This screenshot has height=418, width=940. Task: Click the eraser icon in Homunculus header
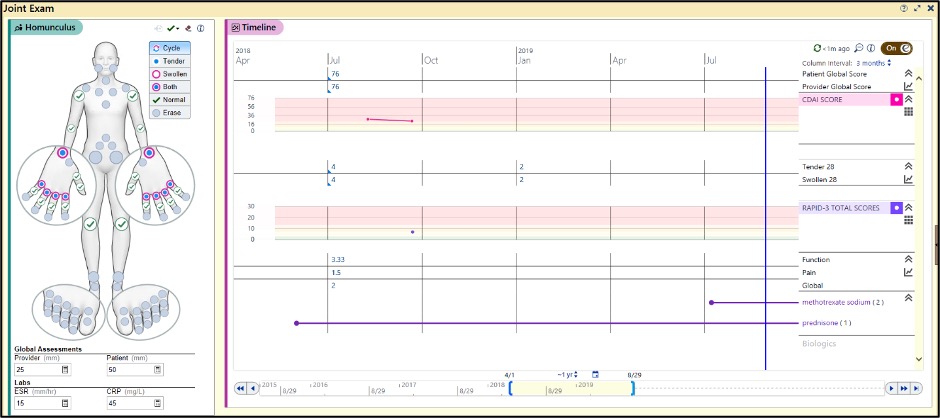tap(188, 29)
